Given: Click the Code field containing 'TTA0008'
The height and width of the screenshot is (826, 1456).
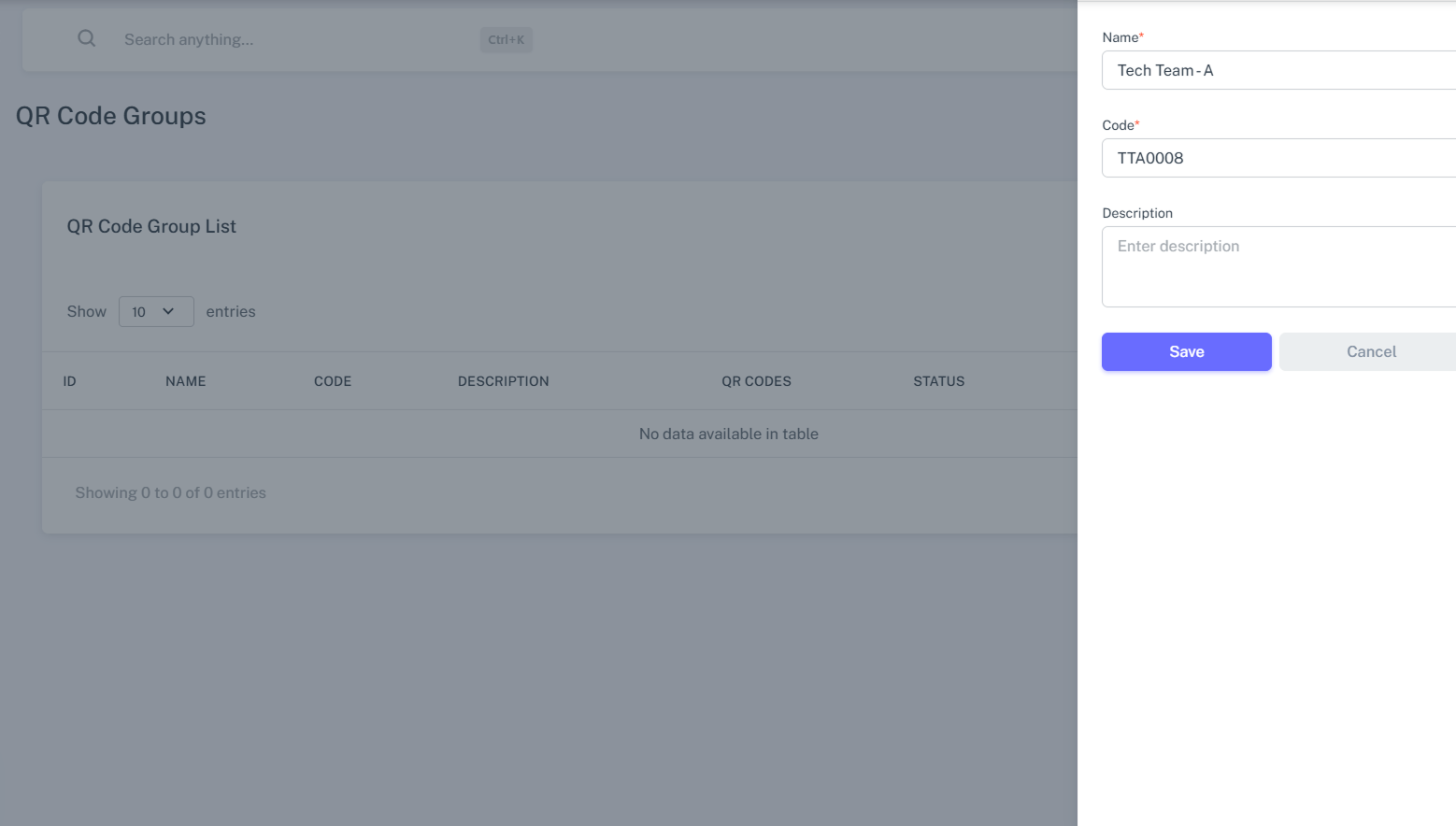Looking at the screenshot, I should click(1278, 158).
